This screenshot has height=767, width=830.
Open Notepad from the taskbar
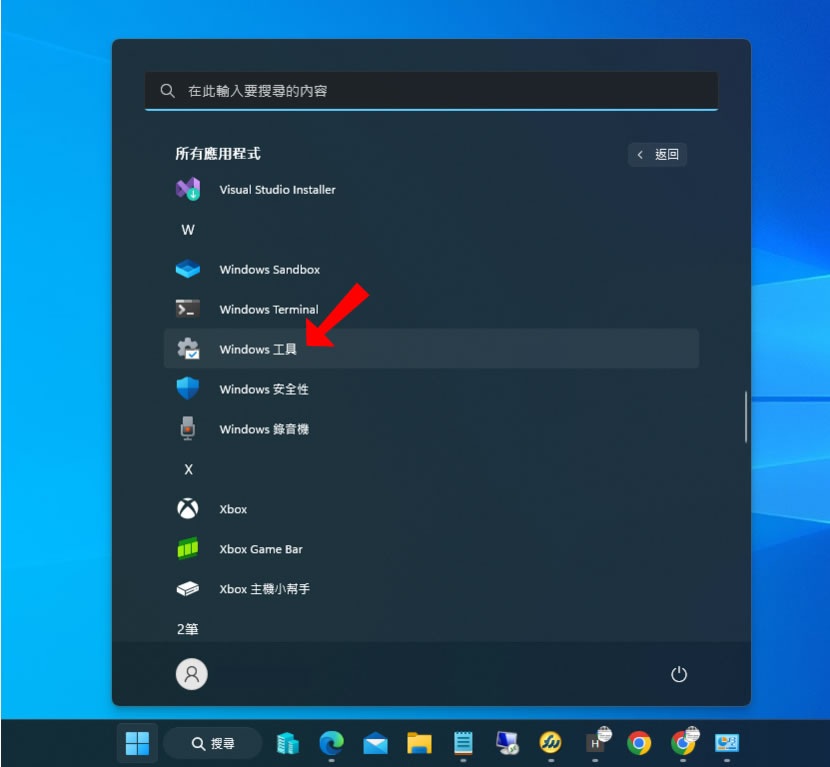pos(463,743)
